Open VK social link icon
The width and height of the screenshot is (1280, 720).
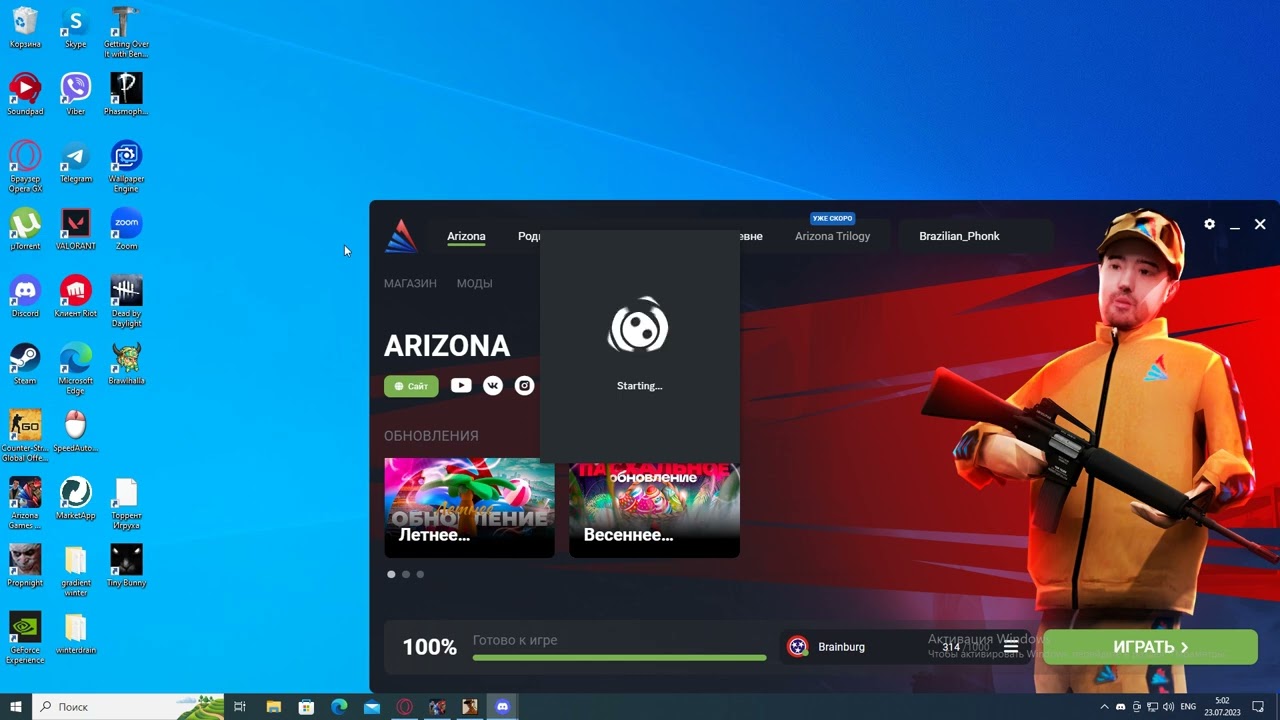[493, 385]
